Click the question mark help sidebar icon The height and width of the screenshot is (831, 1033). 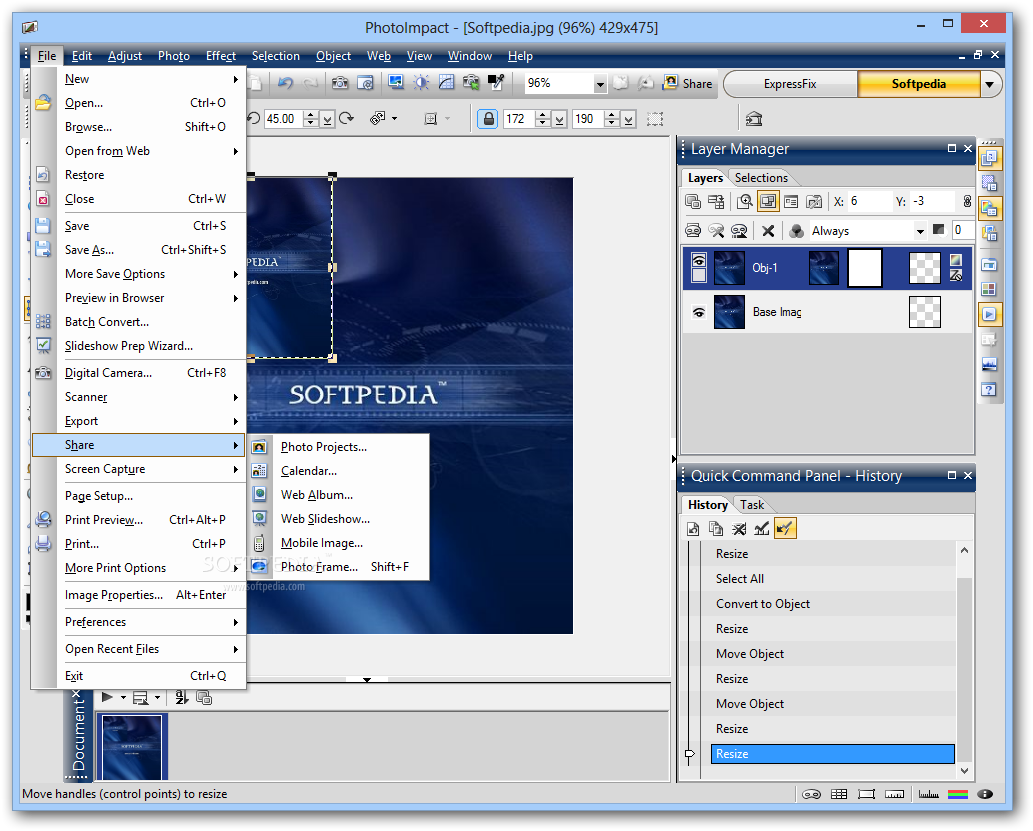click(x=989, y=390)
